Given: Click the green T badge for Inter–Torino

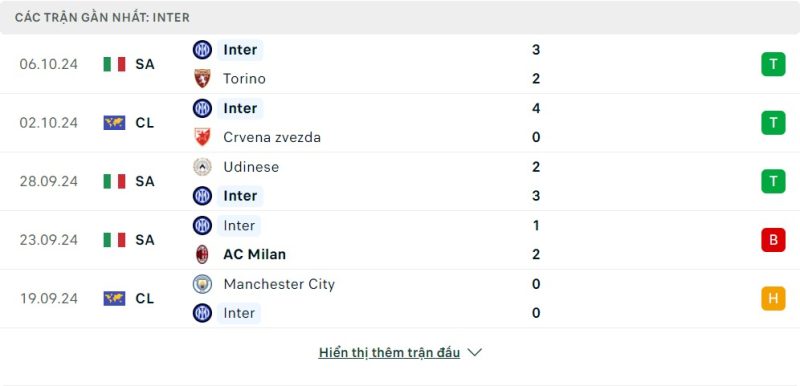Looking at the screenshot, I should pos(773,64).
